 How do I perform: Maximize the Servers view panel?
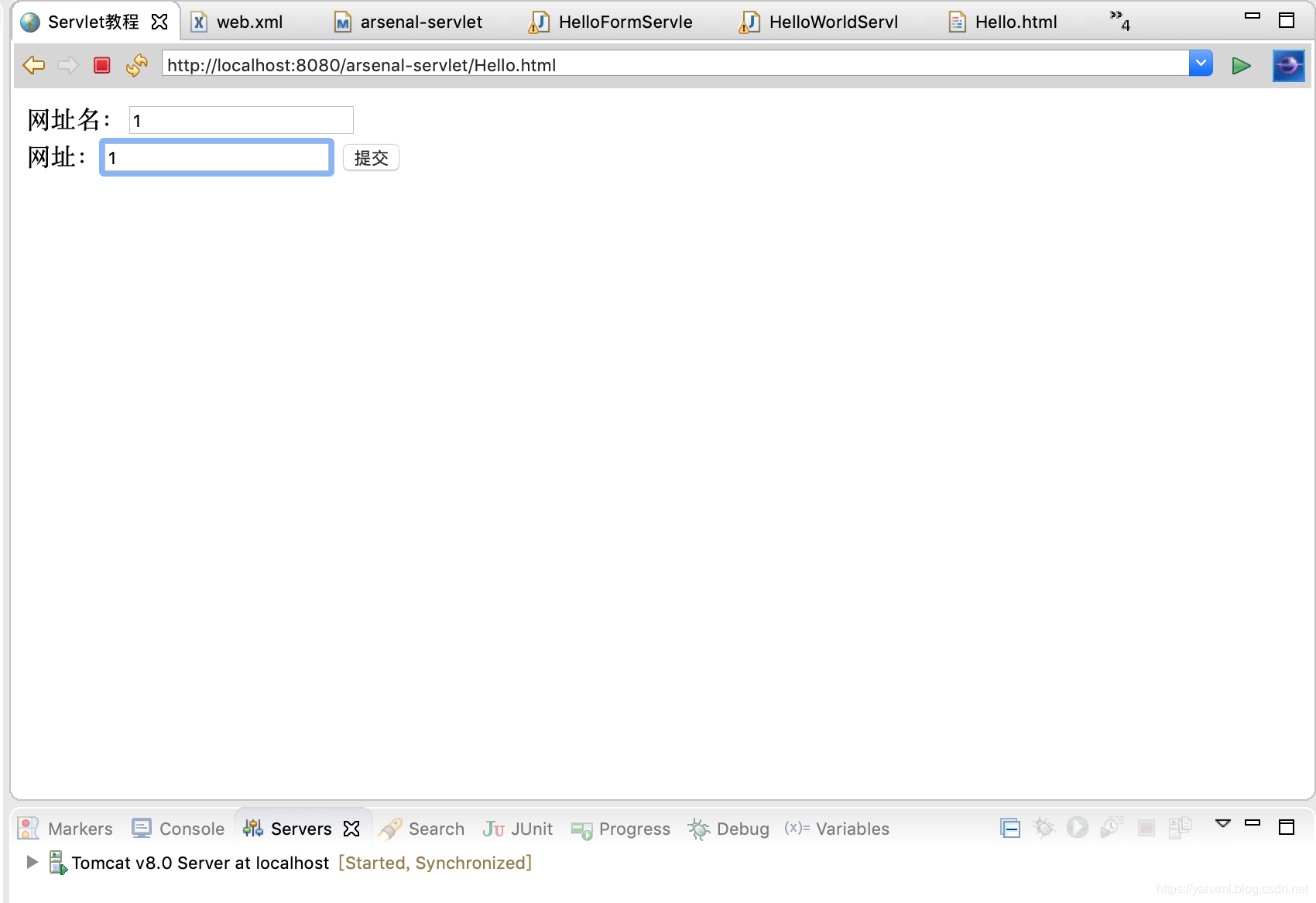(1287, 827)
